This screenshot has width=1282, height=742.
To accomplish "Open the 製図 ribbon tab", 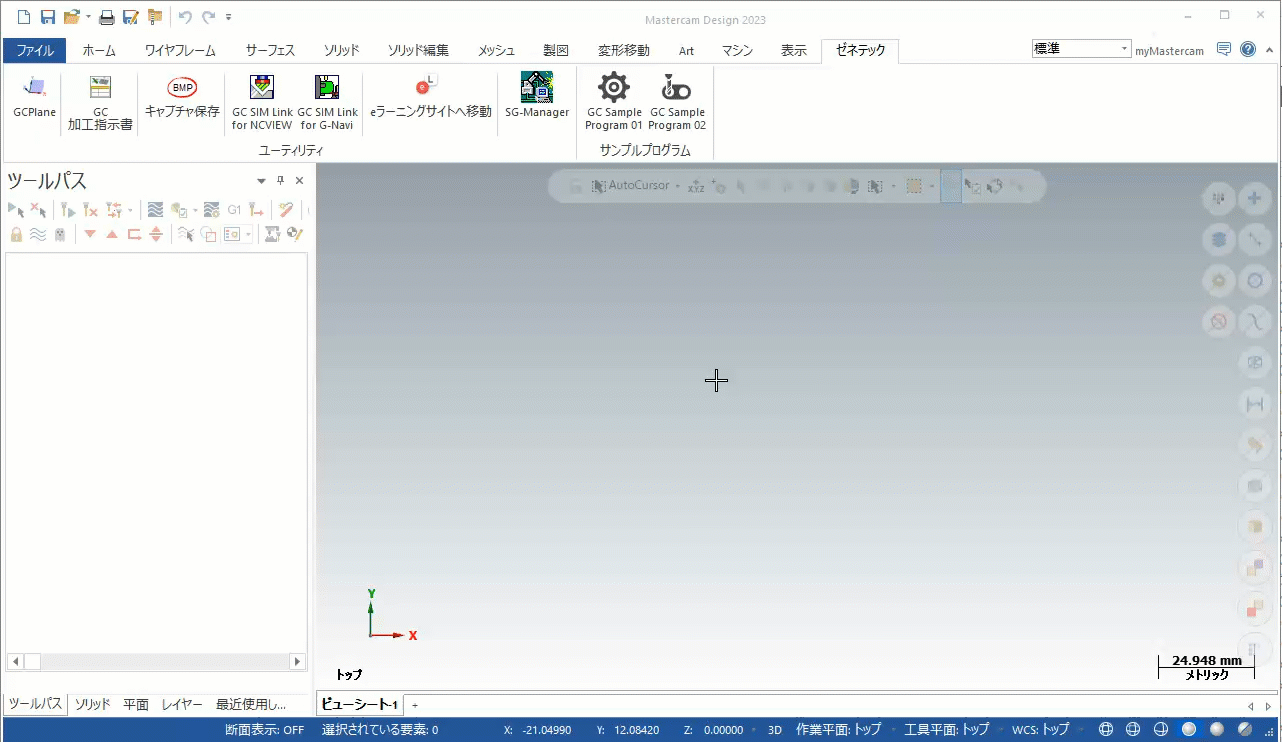I will coord(556,50).
